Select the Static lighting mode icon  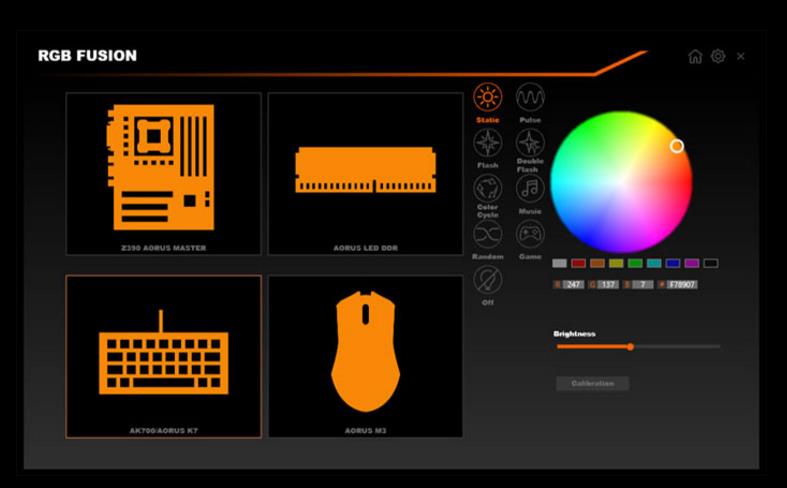(x=487, y=97)
